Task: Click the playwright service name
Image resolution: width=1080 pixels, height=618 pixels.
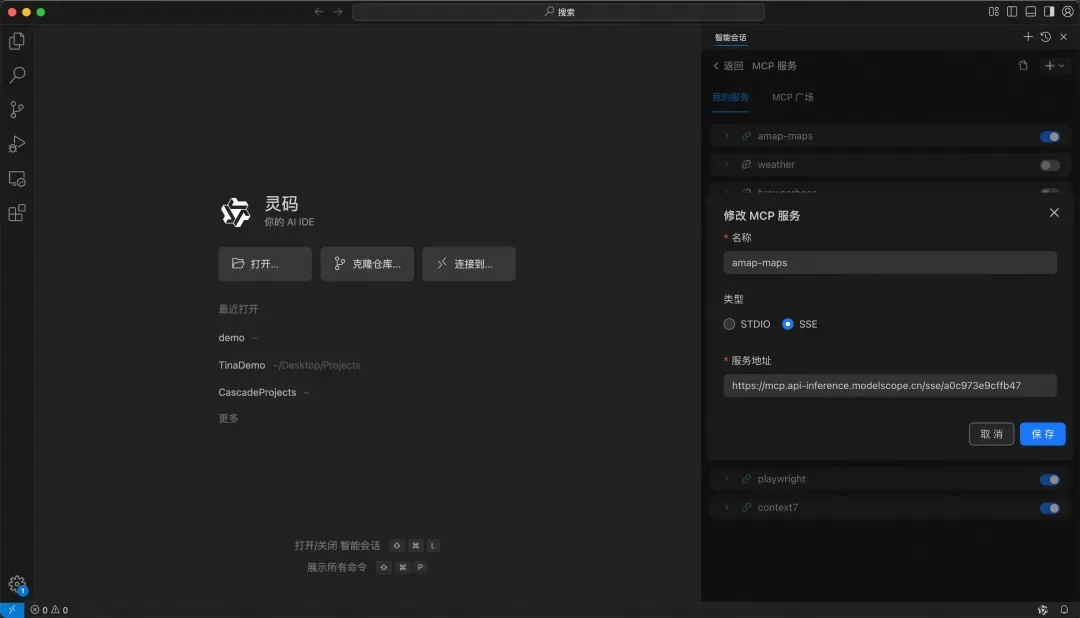Action: pos(781,479)
